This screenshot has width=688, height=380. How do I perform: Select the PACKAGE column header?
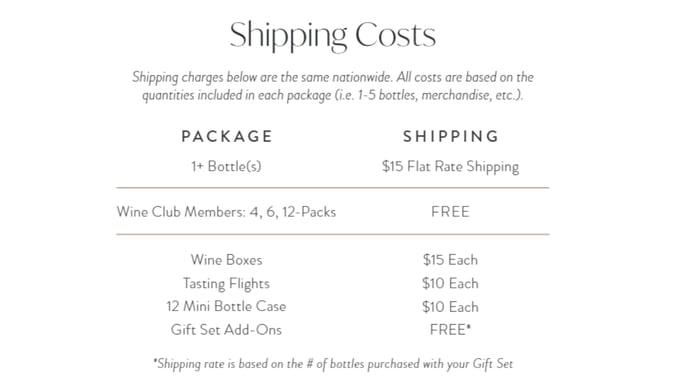coord(227,136)
